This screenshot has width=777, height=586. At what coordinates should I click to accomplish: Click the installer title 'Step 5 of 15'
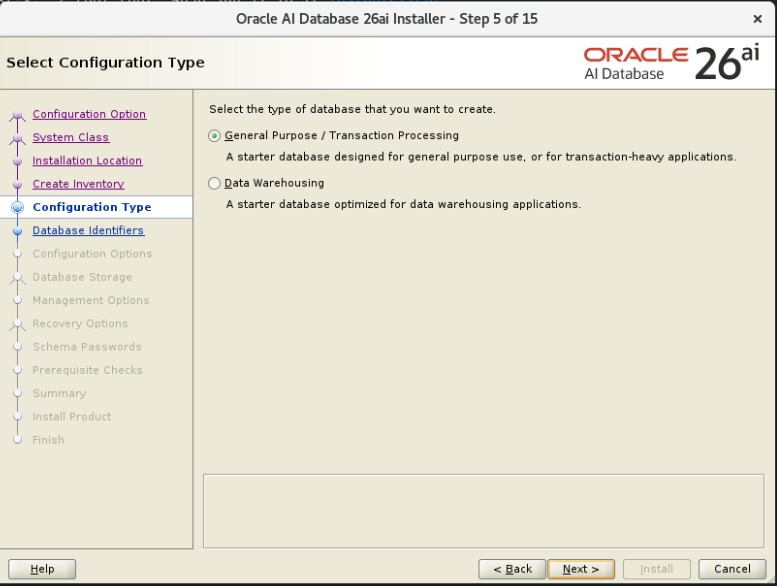tap(499, 19)
